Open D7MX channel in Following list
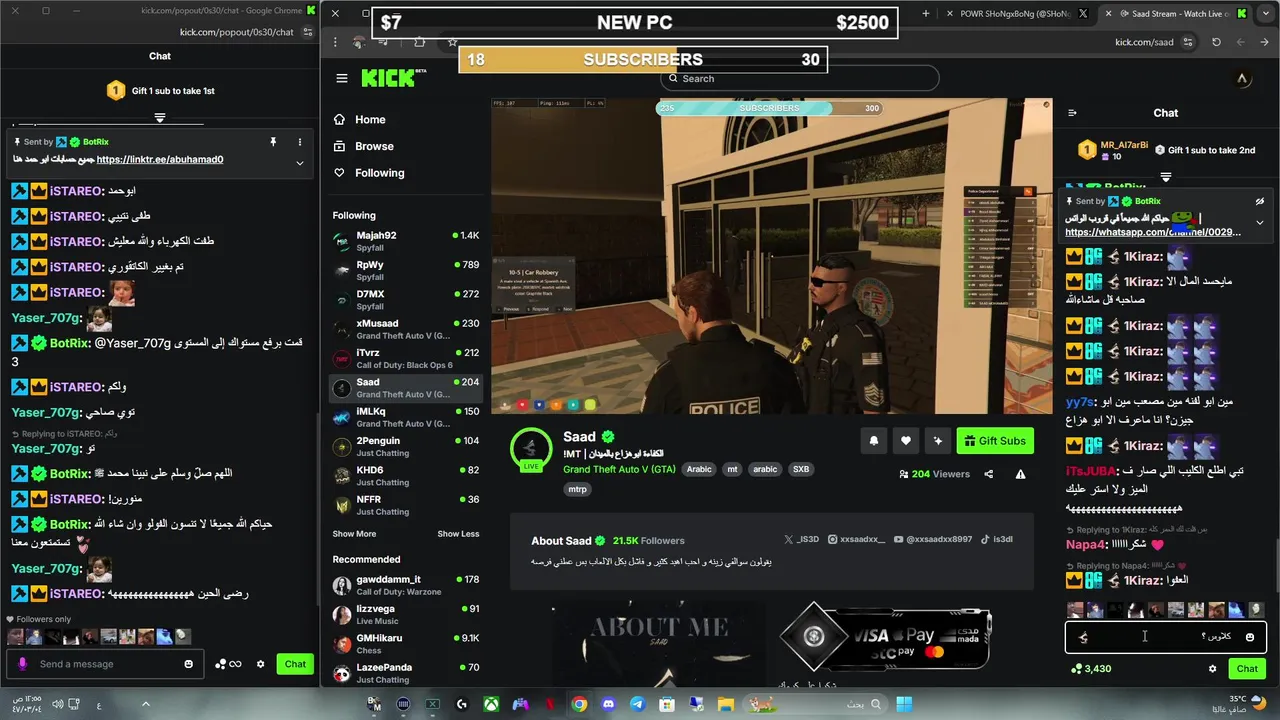This screenshot has height=720, width=1280. (406, 300)
